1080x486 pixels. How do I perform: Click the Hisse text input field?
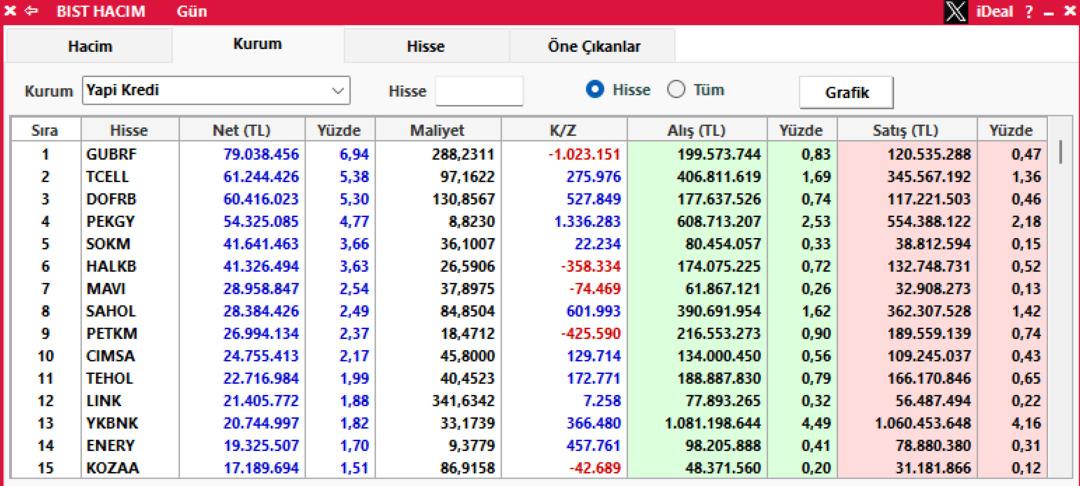479,91
